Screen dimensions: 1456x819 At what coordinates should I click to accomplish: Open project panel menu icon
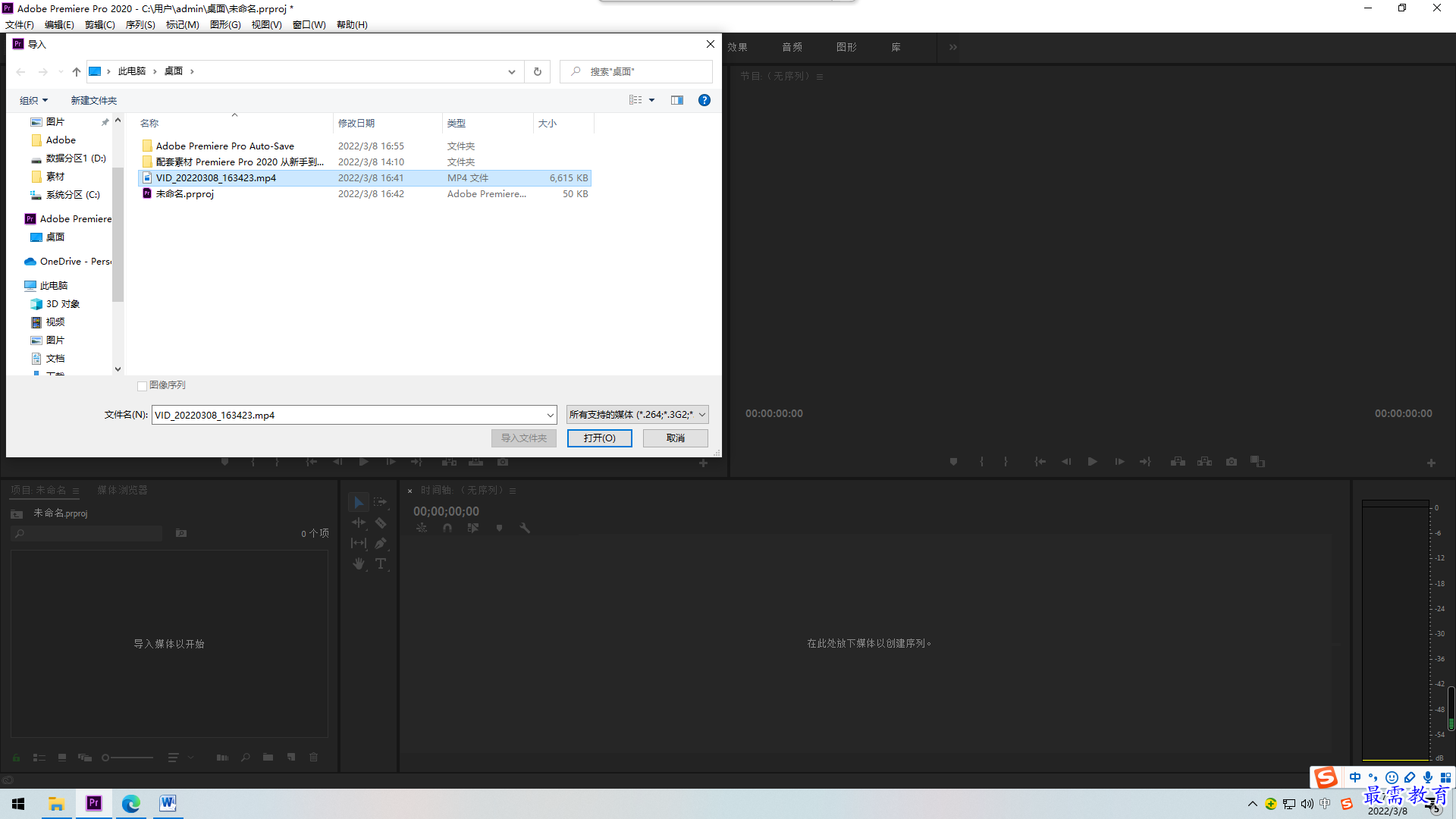pyautogui.click(x=76, y=491)
